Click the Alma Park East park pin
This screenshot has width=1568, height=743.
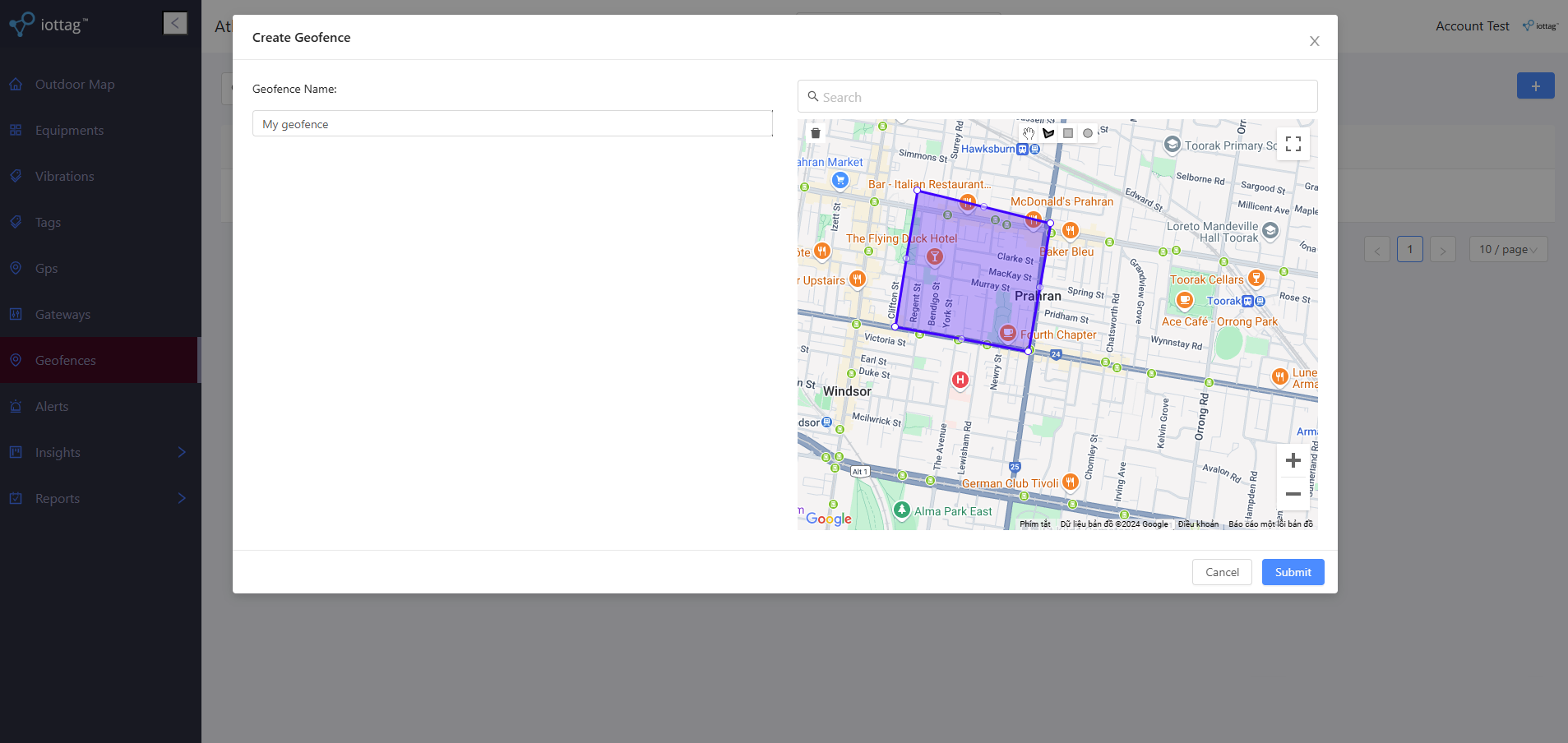tap(902, 510)
